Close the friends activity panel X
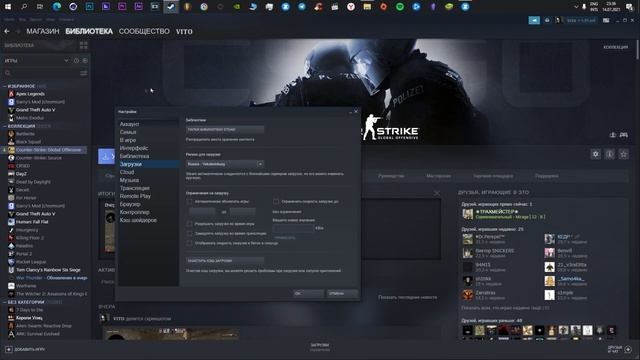The width and height of the screenshot is (640, 360). [437, 193]
